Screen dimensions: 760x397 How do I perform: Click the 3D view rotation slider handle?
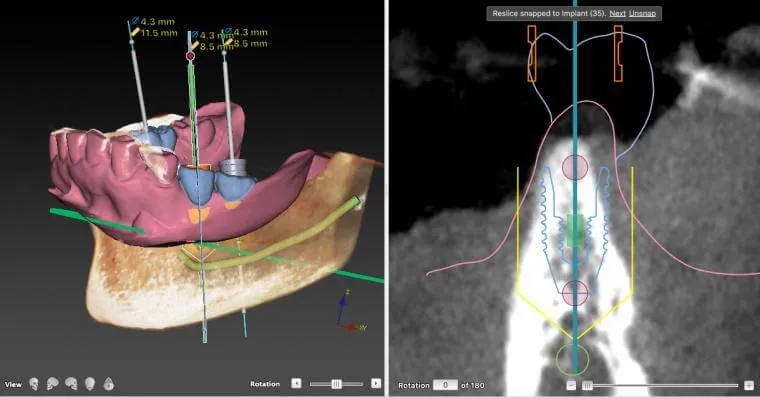[x=336, y=384]
